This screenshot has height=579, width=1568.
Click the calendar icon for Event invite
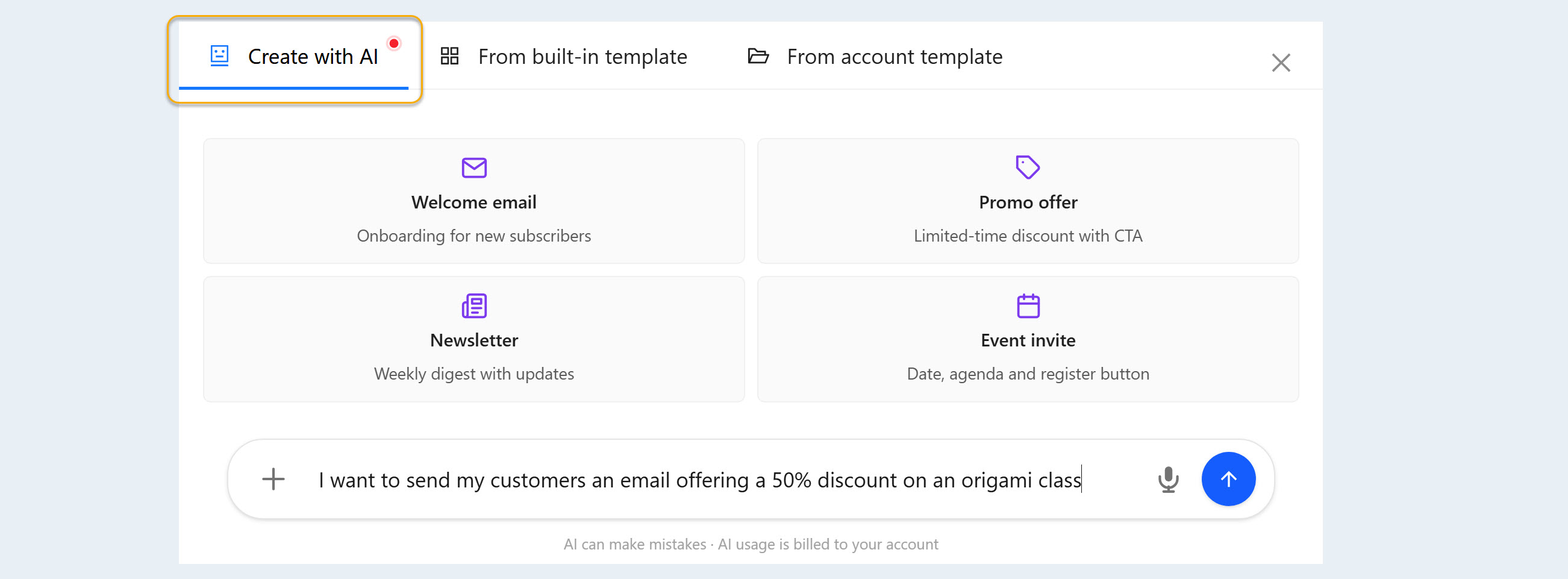(x=1028, y=305)
